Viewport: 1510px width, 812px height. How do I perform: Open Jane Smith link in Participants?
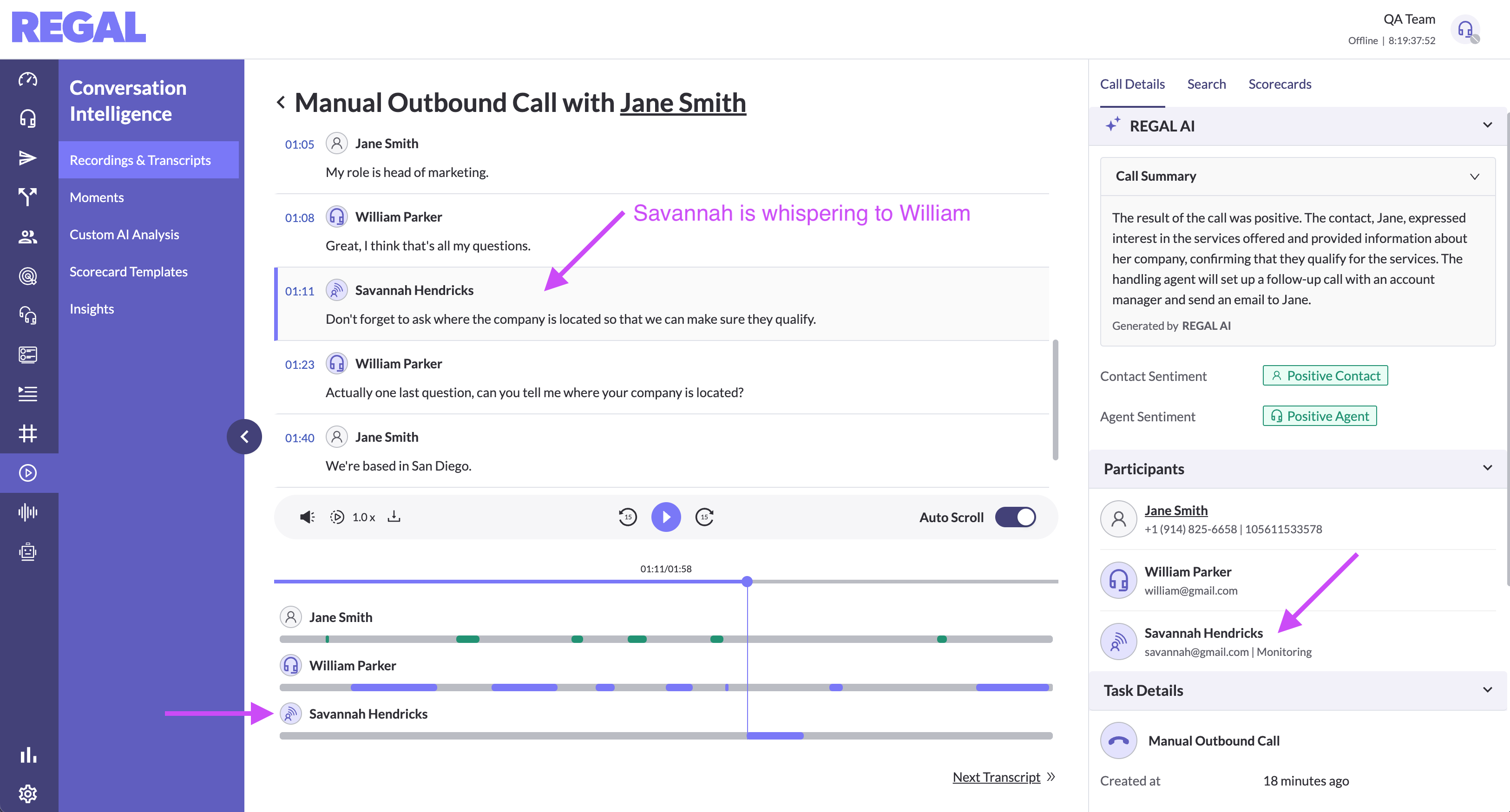pos(1176,510)
